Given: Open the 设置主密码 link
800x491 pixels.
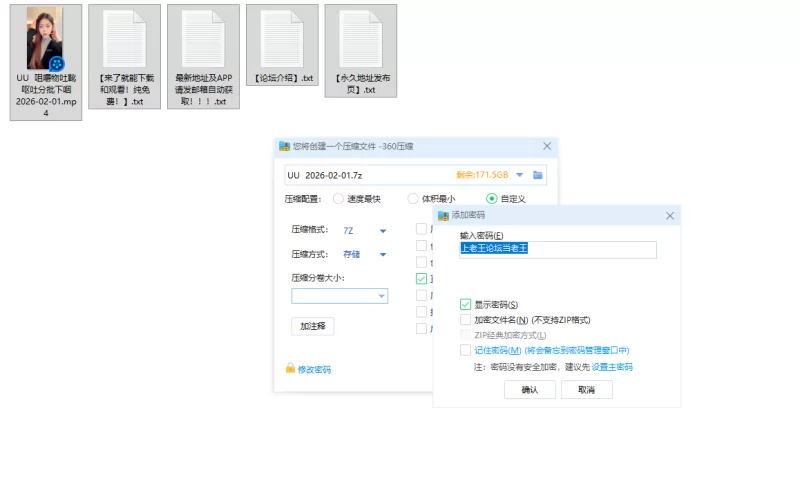Looking at the screenshot, I should coord(612,367).
